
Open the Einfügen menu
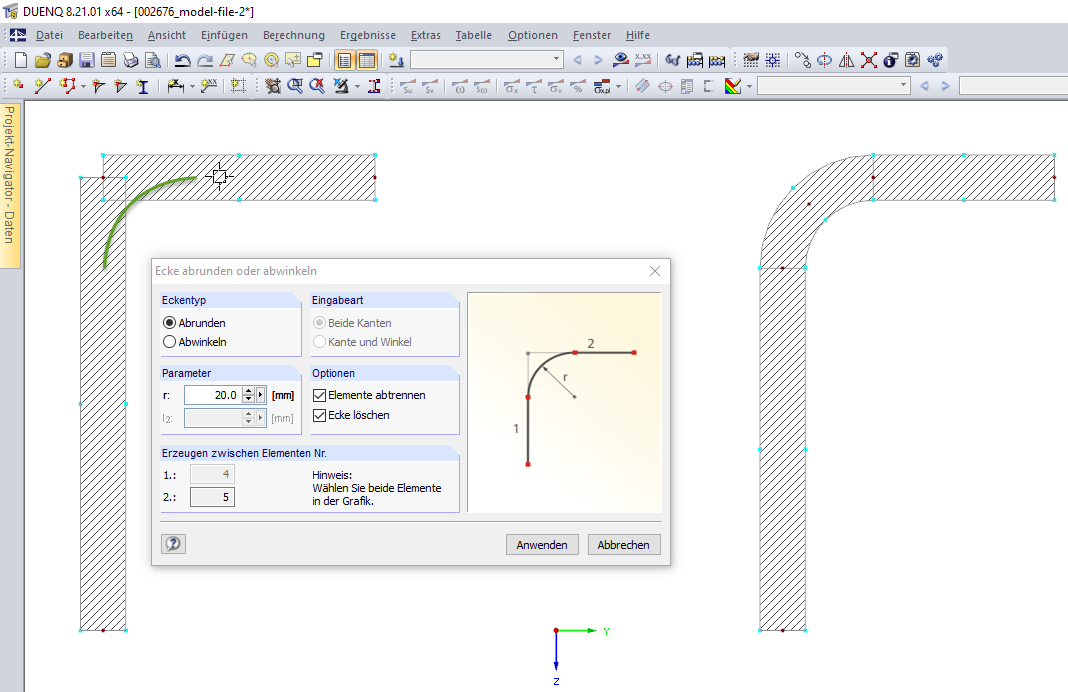pyautogui.click(x=224, y=35)
